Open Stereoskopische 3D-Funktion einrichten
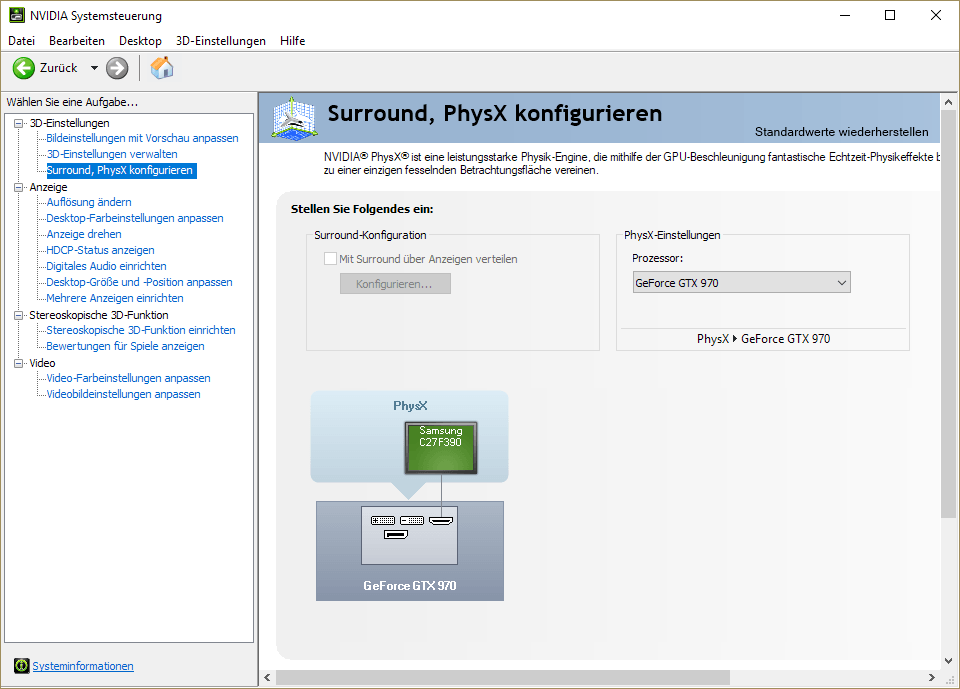960x689 pixels. click(141, 329)
